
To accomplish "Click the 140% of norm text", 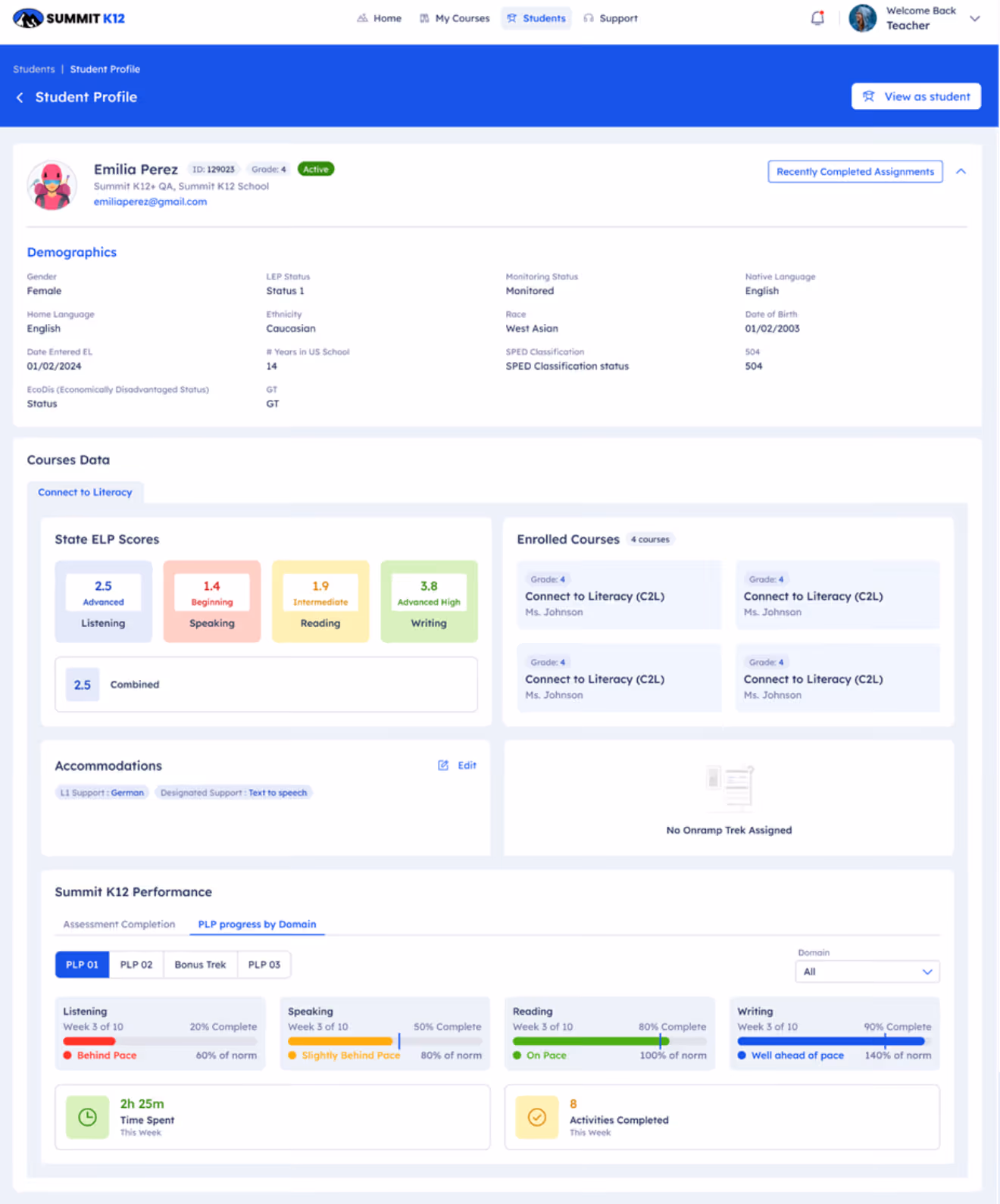I will 898,1056.
